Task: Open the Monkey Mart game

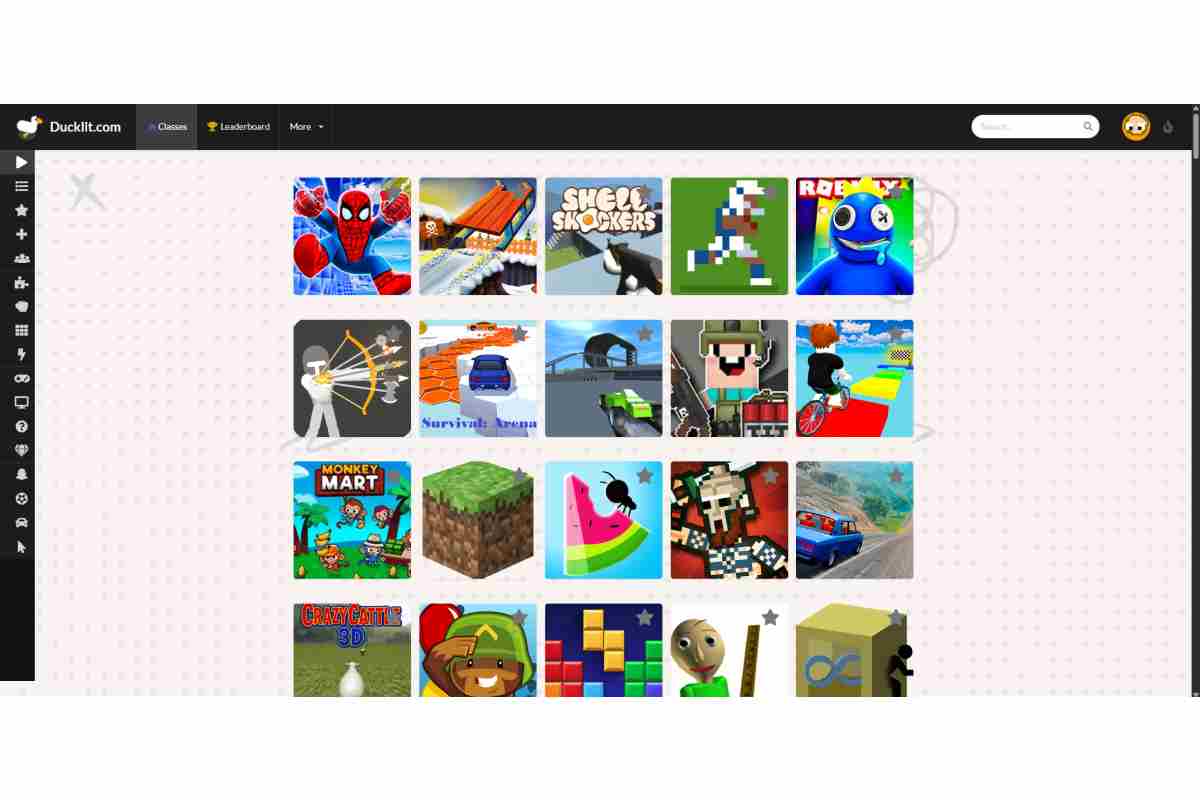Action: tap(352, 520)
